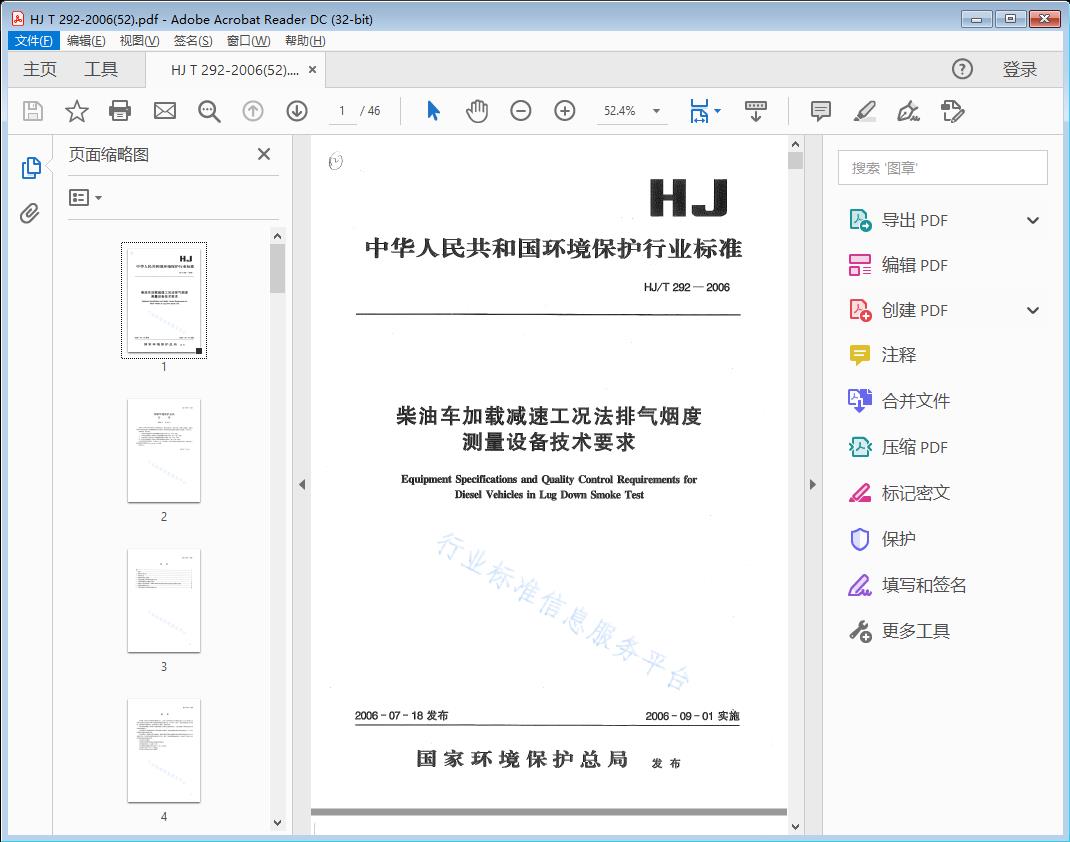Viewport: 1070px width, 842px height.
Task: Open the find text magnifier tool
Action: (x=209, y=111)
